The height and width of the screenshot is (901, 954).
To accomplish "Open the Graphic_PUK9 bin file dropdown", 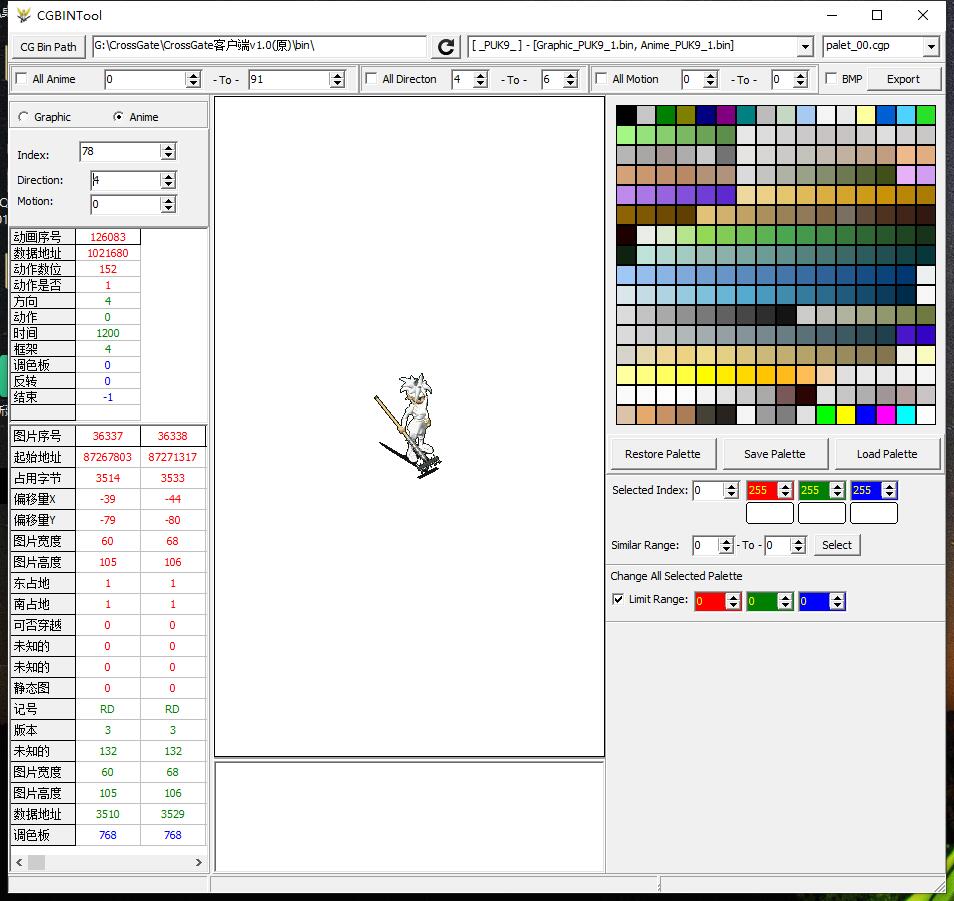I will [x=805, y=47].
